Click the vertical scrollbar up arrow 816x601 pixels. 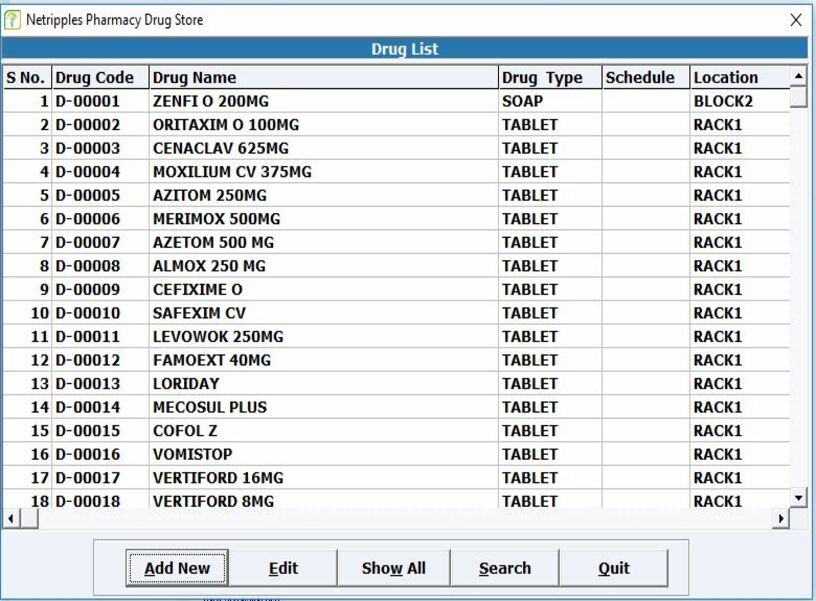point(798,76)
